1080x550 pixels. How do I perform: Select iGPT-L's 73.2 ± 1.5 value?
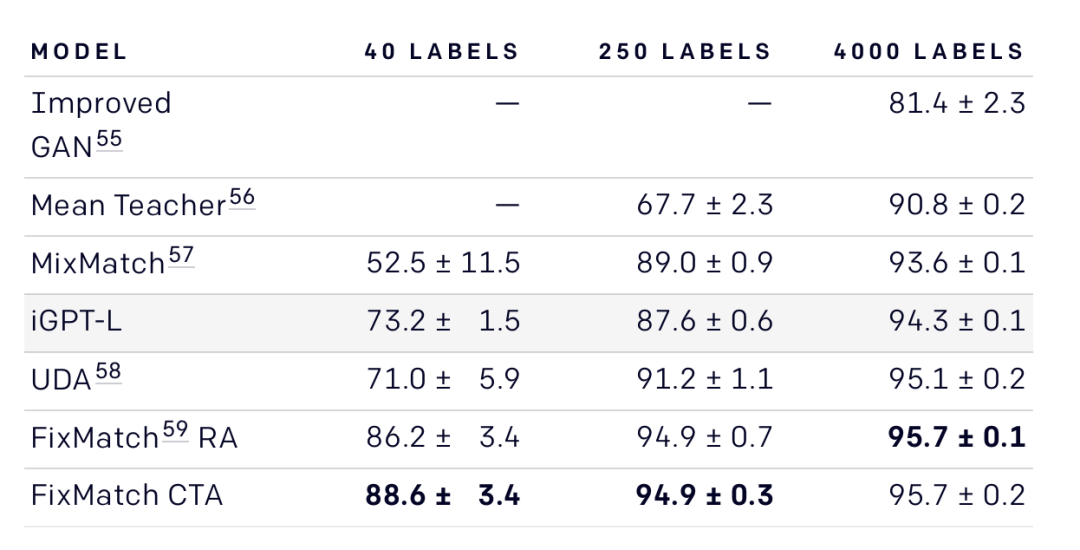(443, 322)
